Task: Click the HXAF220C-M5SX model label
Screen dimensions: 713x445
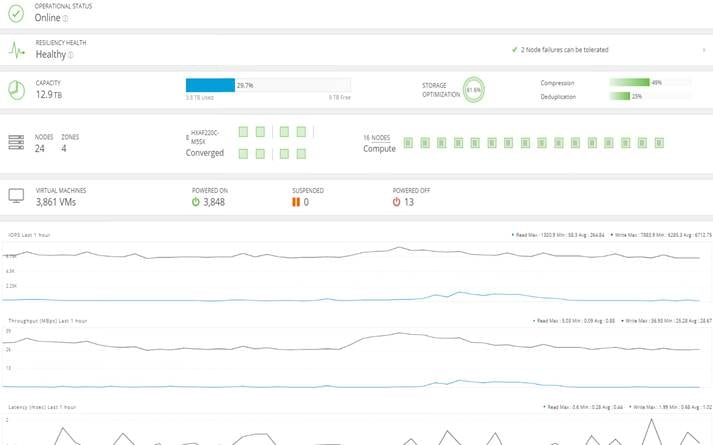Action: 205,137
